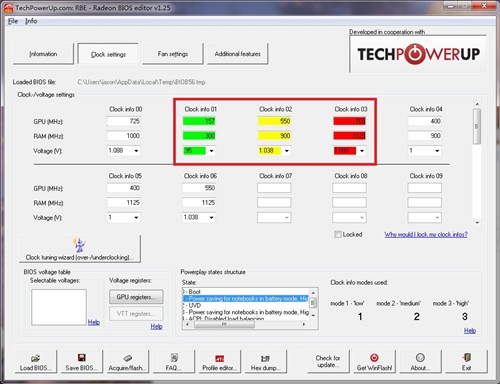The width and height of the screenshot is (500, 384).
Task: Click the TechPowerUp logo banner
Action: pos(418,54)
